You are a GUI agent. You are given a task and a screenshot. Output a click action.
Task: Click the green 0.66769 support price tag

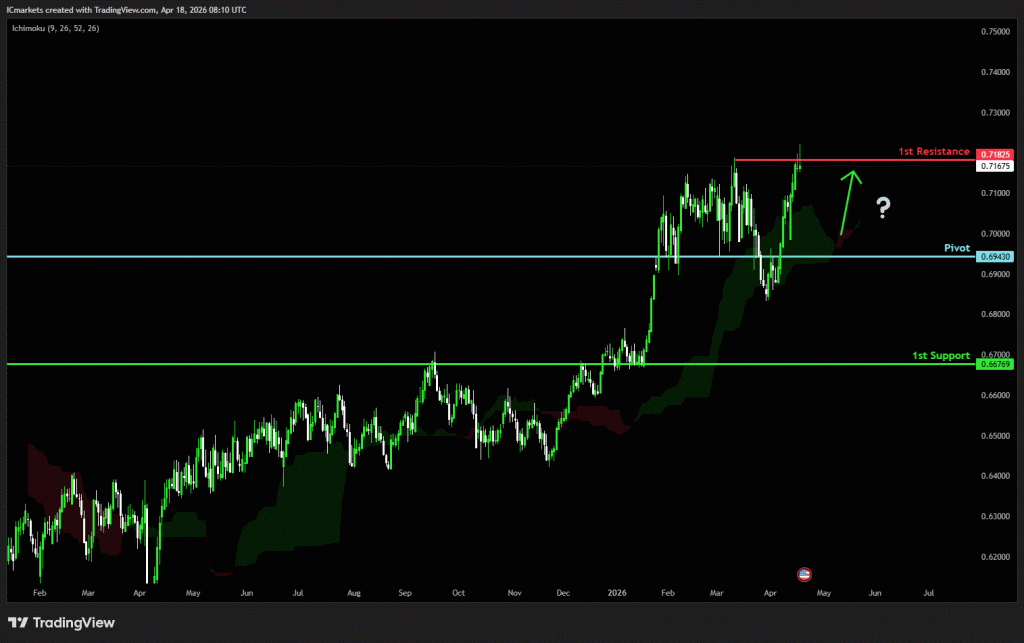click(x=996, y=365)
